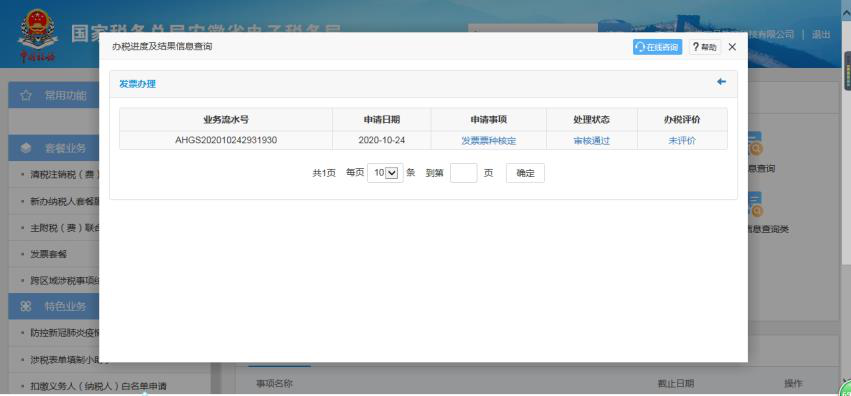Click the star icon beside 常用功能
This screenshot has height=396, width=851.
coord(26,96)
